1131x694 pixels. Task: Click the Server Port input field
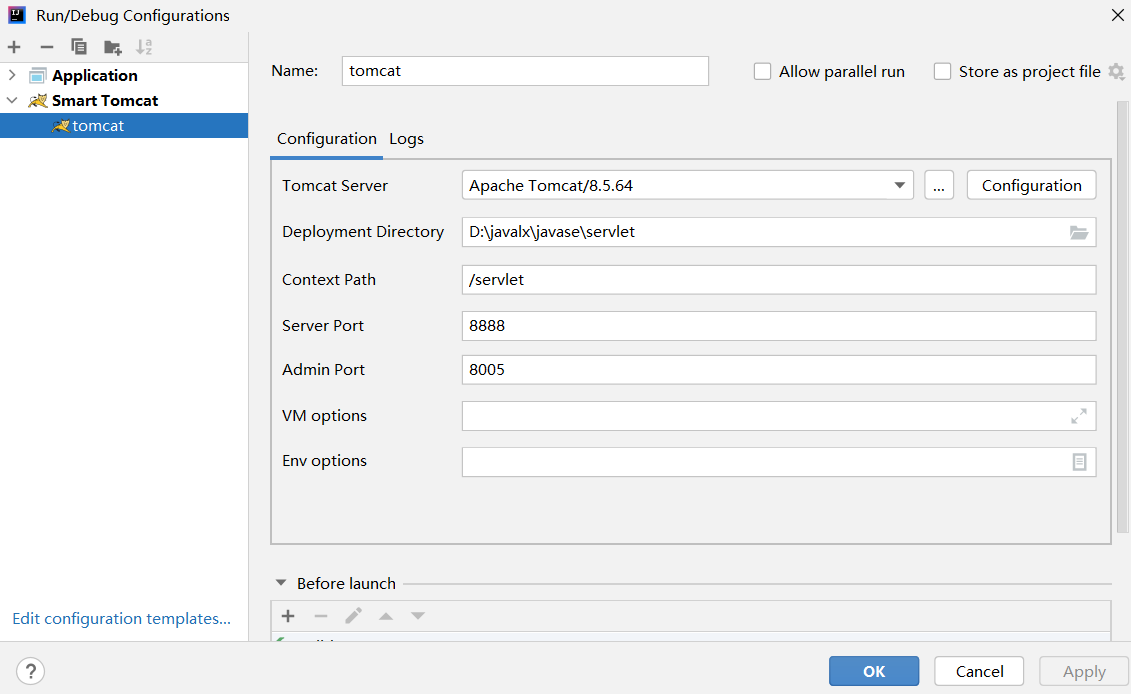click(778, 326)
